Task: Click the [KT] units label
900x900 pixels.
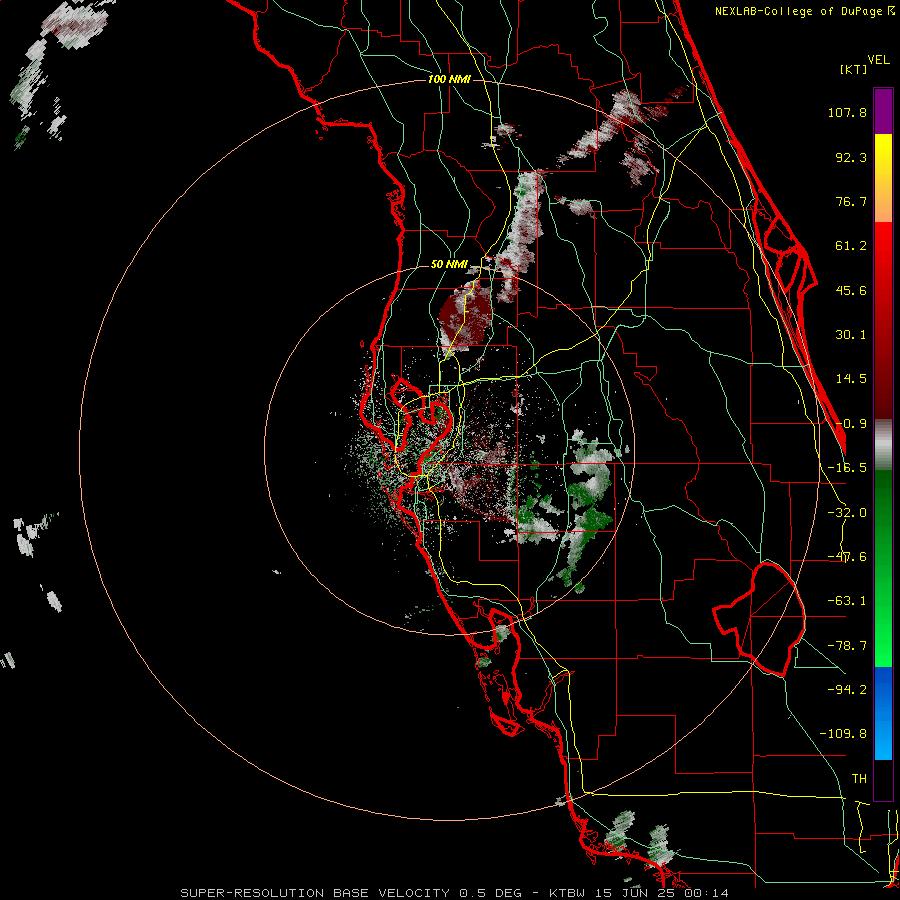Action: (x=853, y=69)
